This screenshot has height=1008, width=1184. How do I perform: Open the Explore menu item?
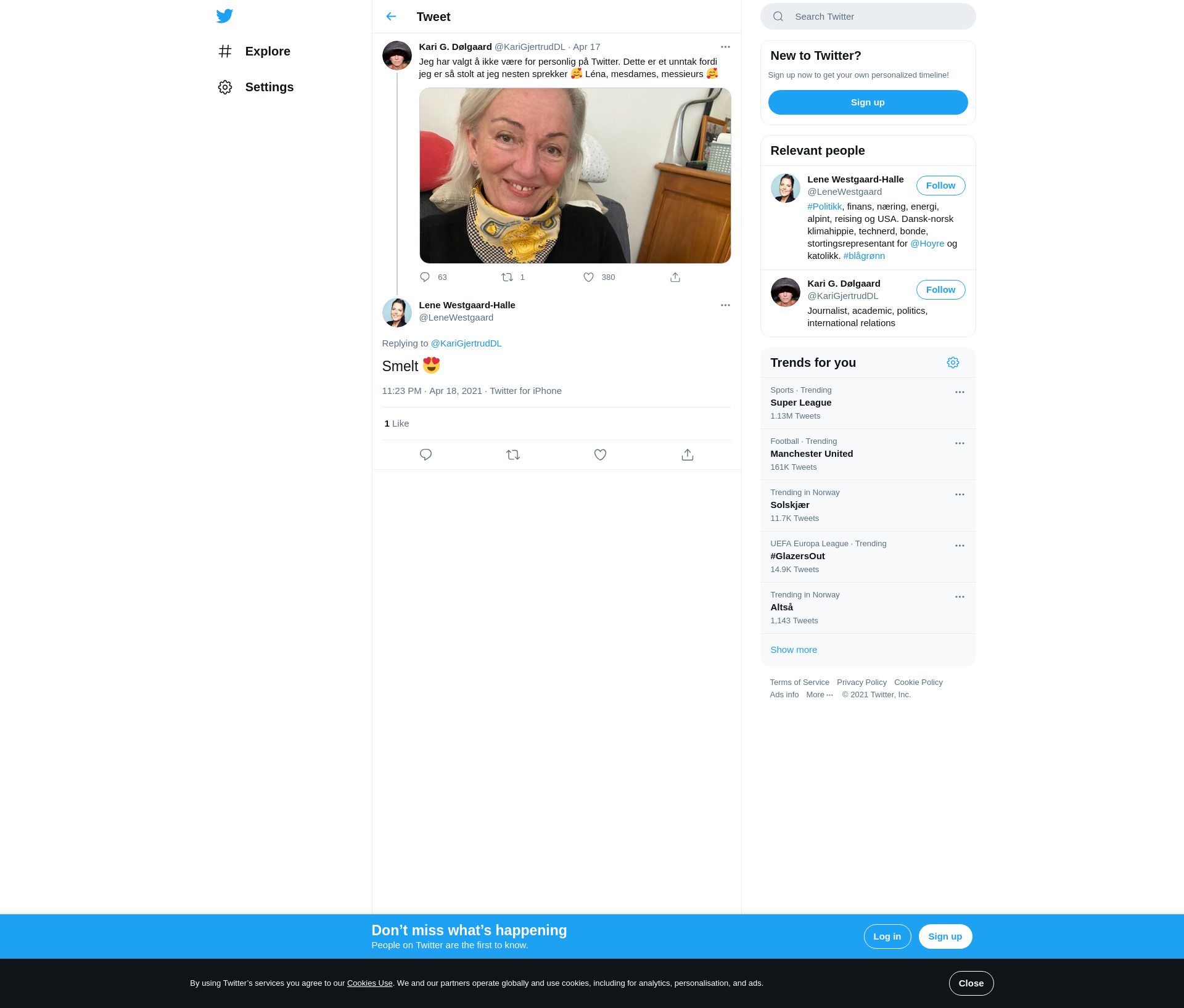(268, 51)
